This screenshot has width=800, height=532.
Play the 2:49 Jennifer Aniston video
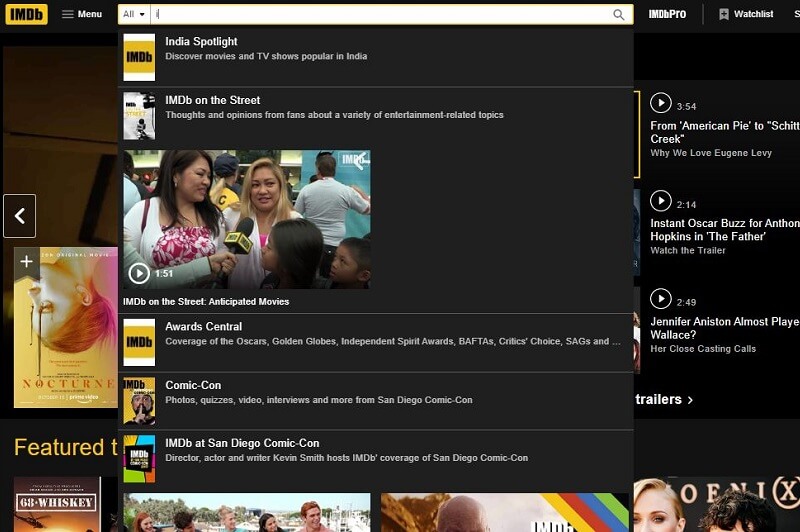660,299
